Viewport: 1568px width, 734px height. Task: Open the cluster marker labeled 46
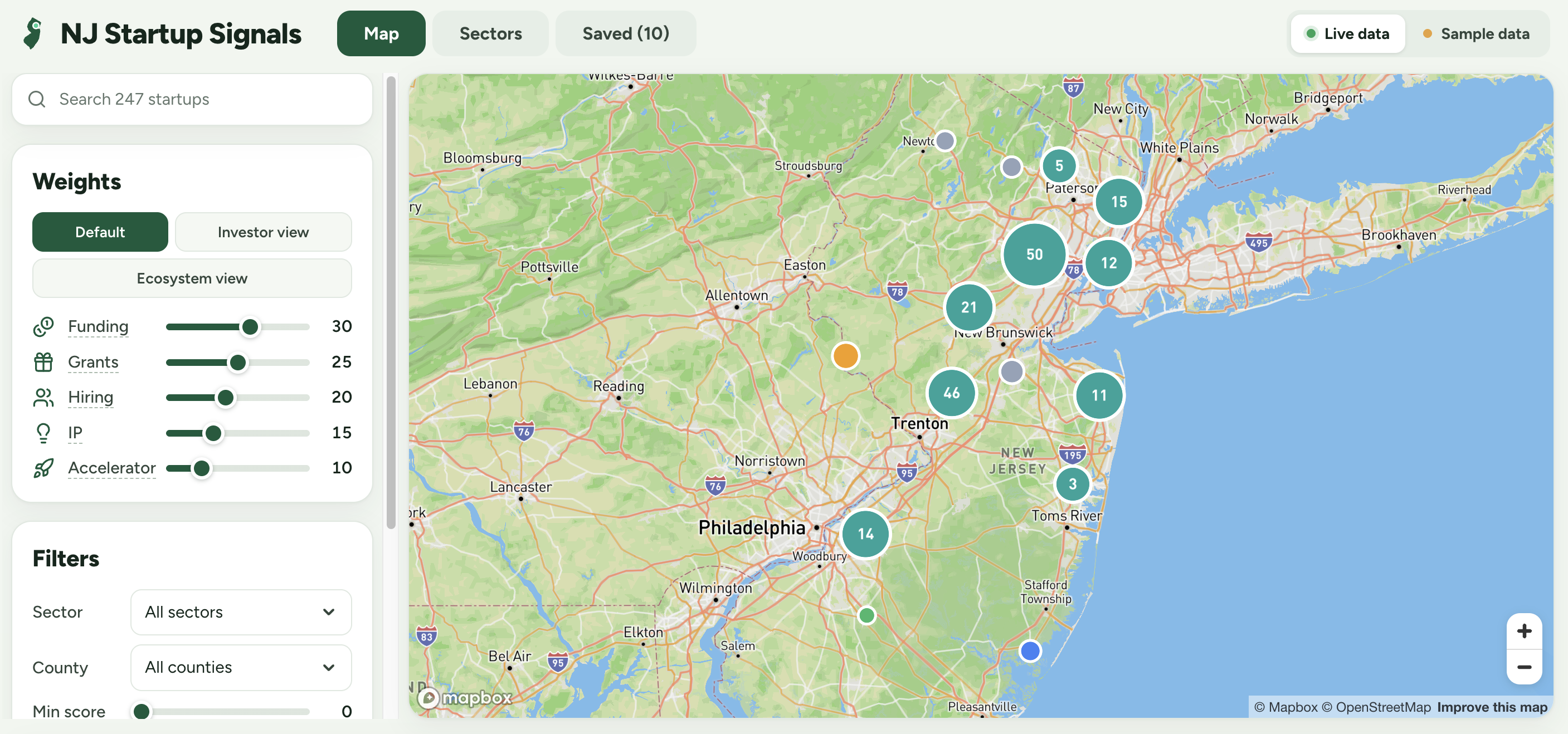pos(951,393)
